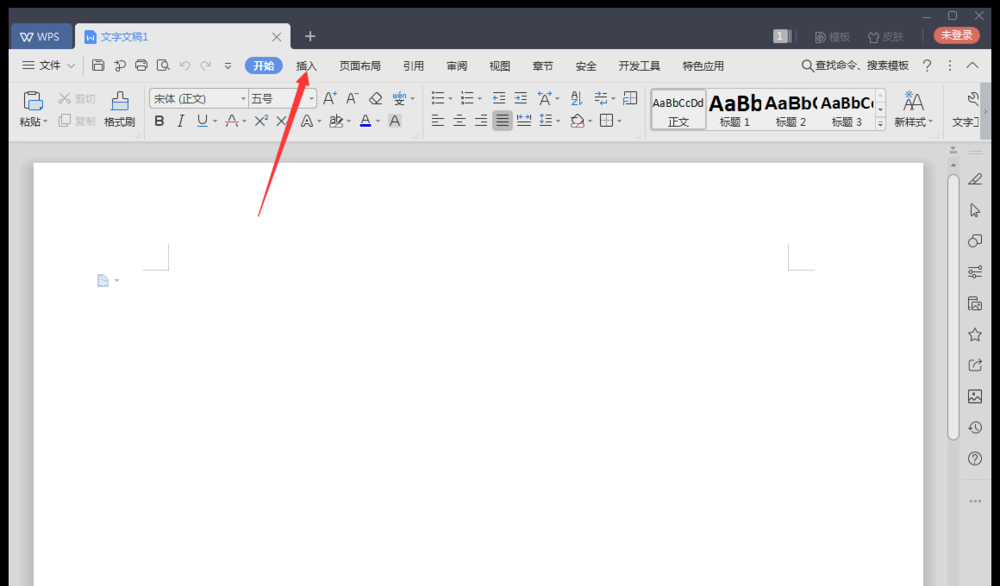
Task: Click the WPS home tab
Action: (x=40, y=37)
